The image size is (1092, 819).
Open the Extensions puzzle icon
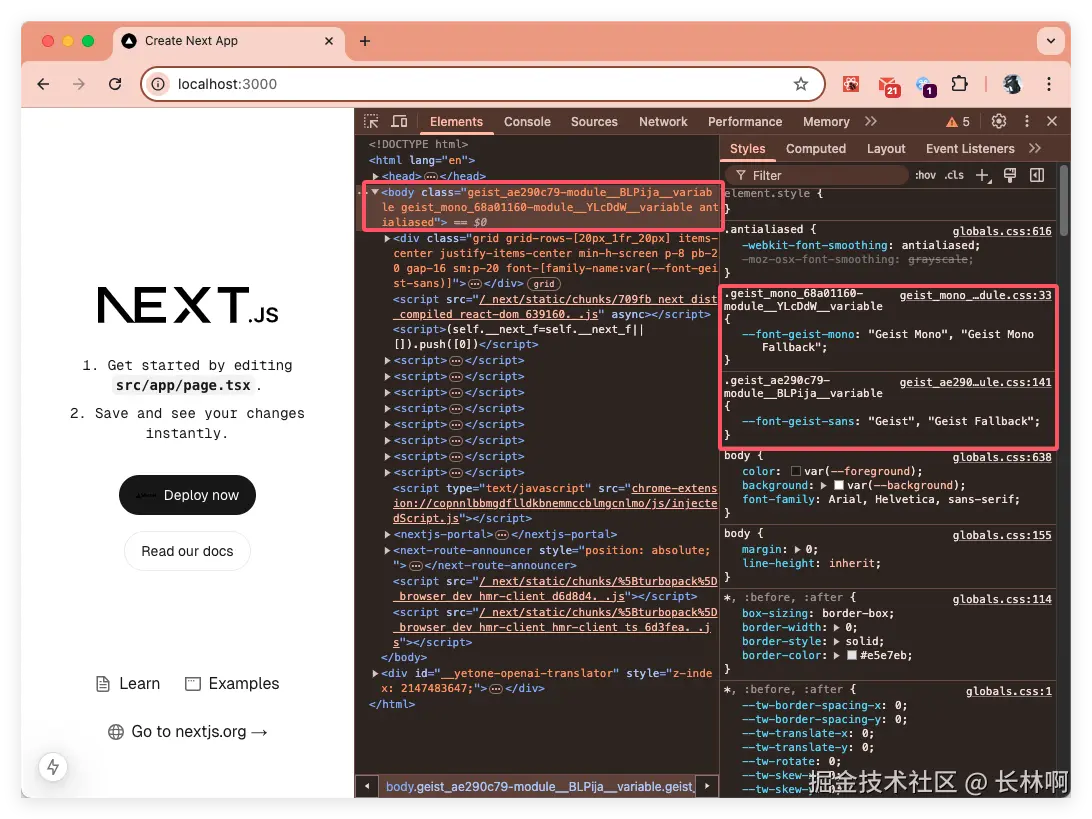[x=960, y=84]
